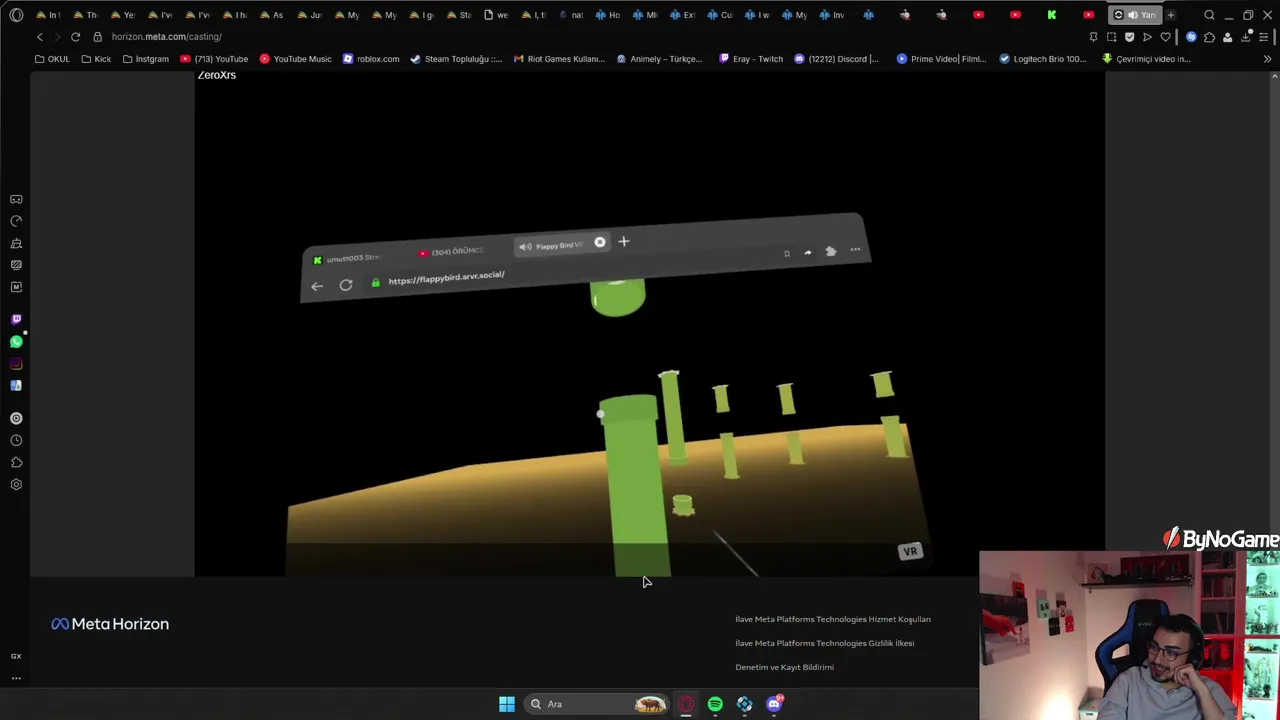Open the roblox.com bookmark
The image size is (1280, 720).
click(x=371, y=59)
